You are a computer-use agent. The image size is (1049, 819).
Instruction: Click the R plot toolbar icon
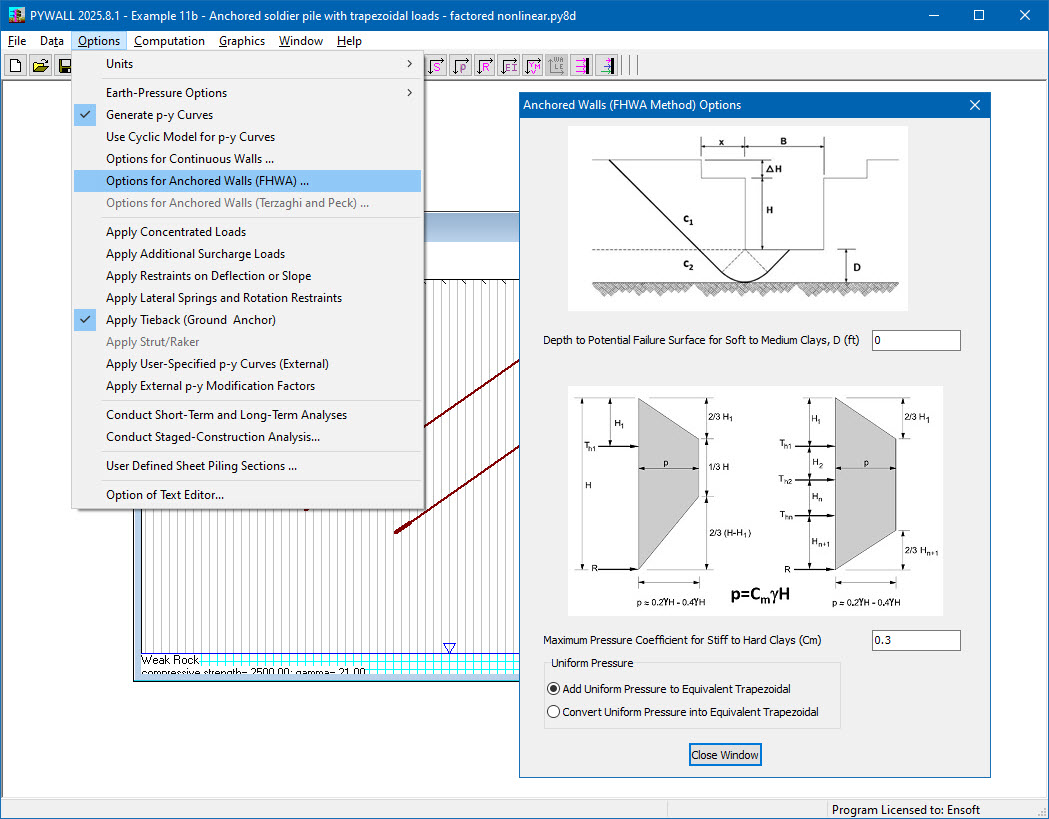point(485,65)
